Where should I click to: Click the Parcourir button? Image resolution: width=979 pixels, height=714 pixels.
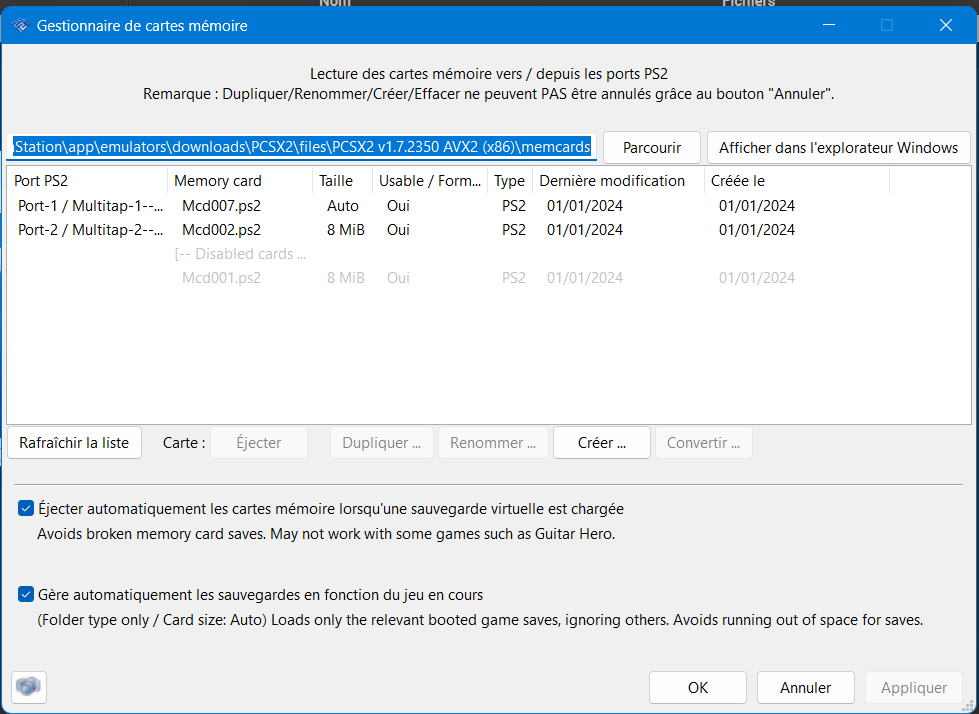coord(651,147)
